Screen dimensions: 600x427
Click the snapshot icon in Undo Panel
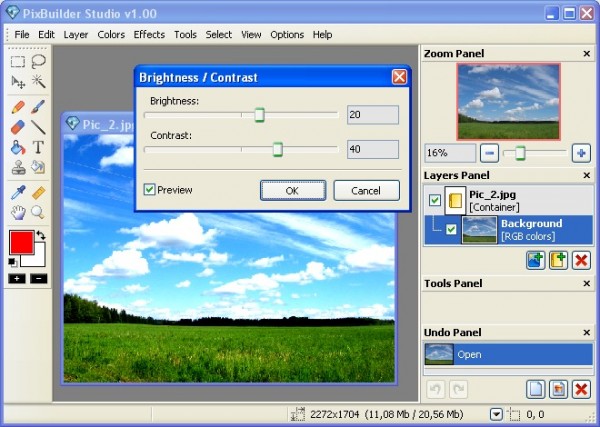click(558, 390)
